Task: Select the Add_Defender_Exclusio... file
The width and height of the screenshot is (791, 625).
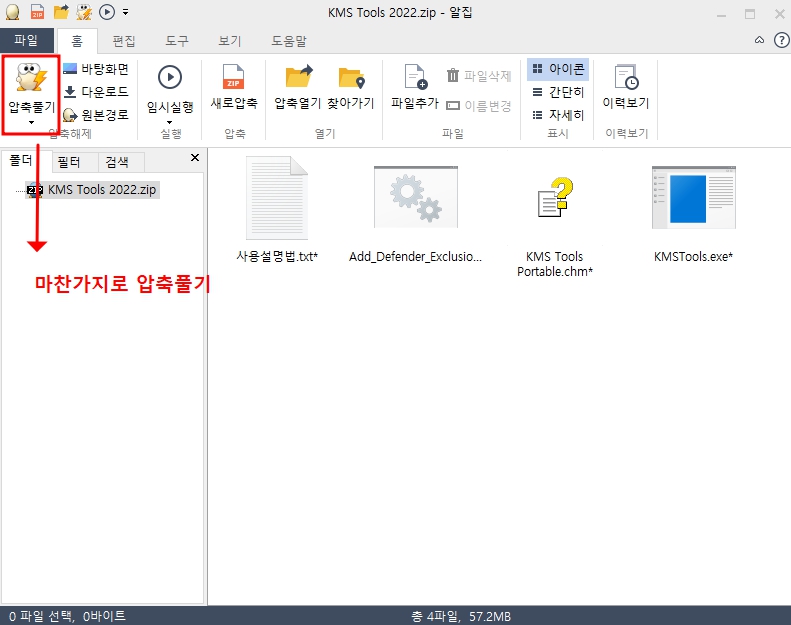Action: coord(416,214)
